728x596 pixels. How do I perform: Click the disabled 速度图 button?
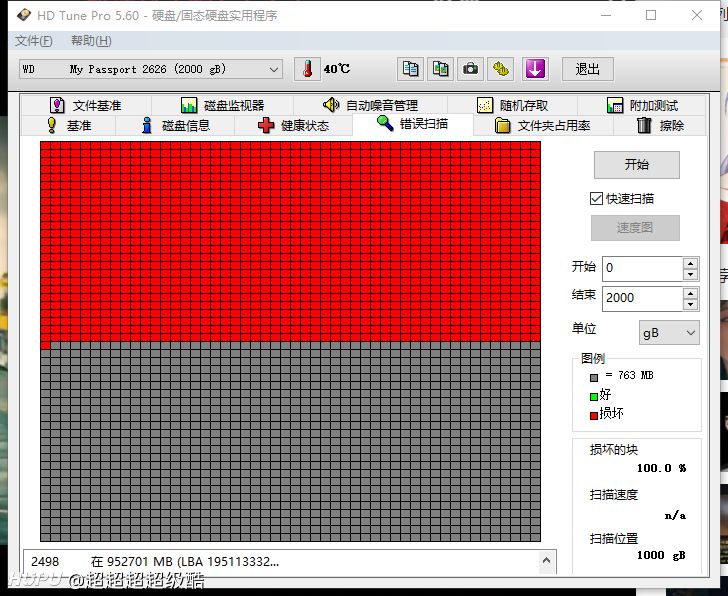(x=635, y=227)
